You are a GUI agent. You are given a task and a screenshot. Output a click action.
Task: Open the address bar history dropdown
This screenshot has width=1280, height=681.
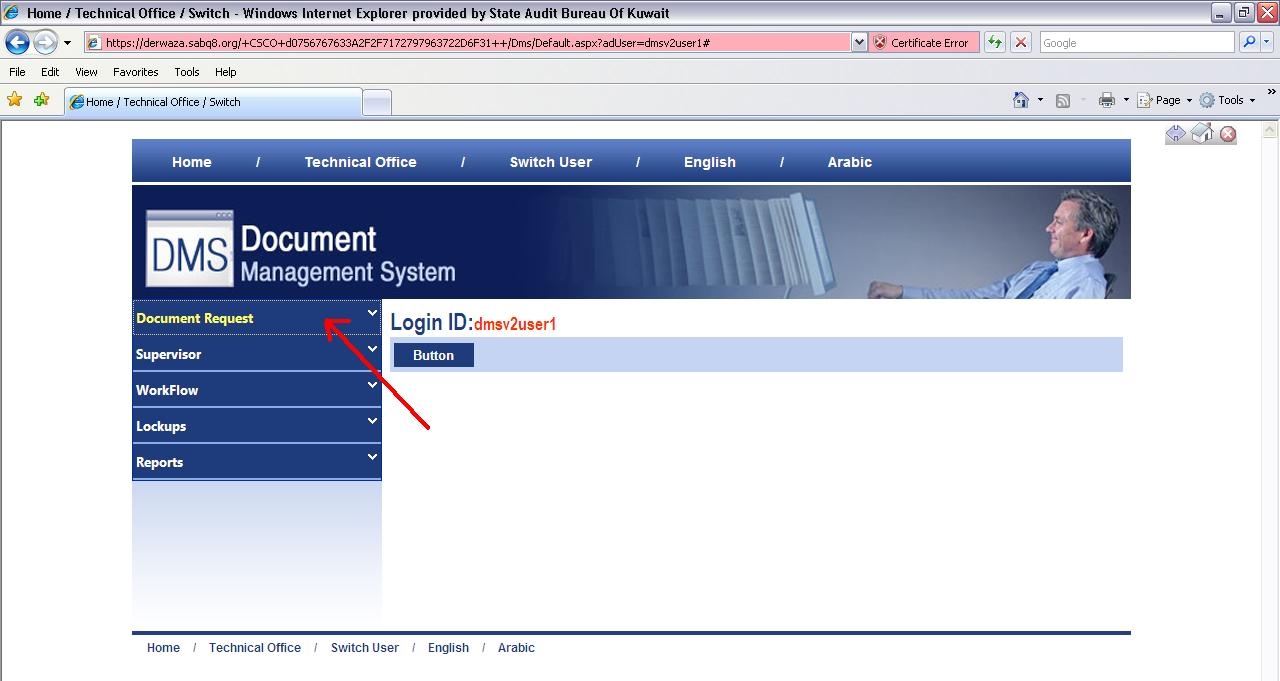point(859,43)
